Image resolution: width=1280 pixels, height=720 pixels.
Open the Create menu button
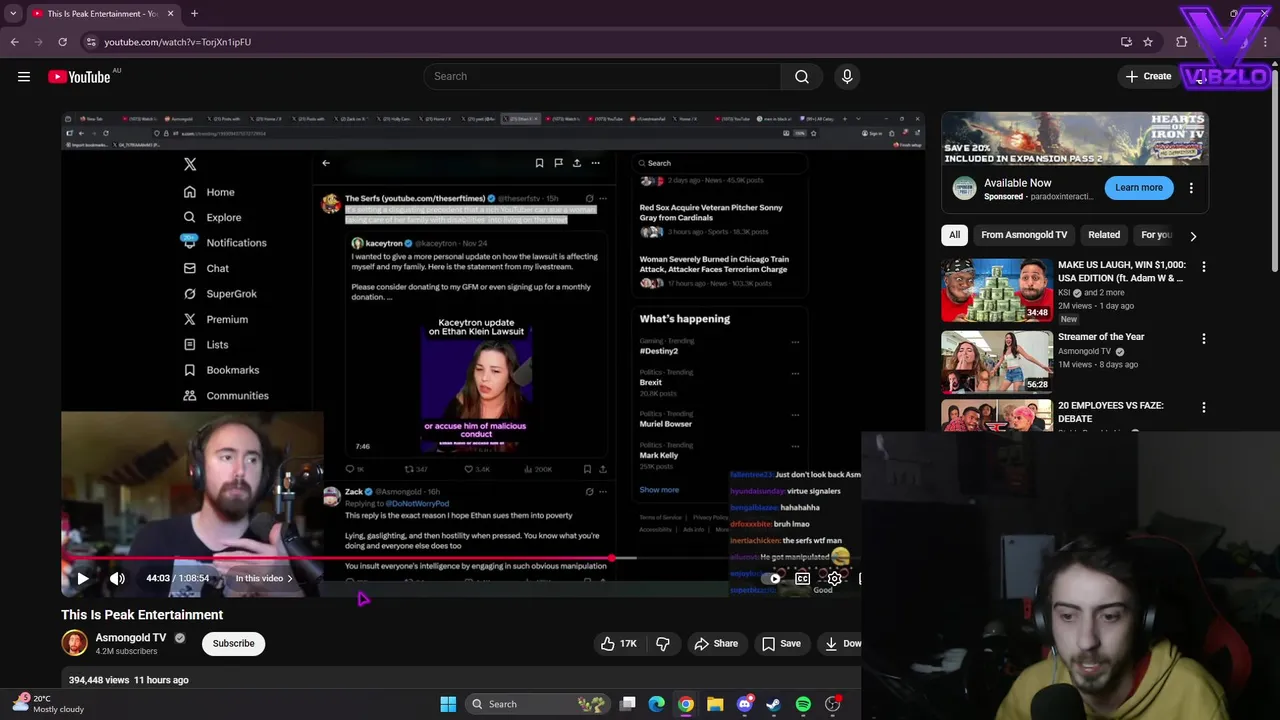click(x=1148, y=76)
